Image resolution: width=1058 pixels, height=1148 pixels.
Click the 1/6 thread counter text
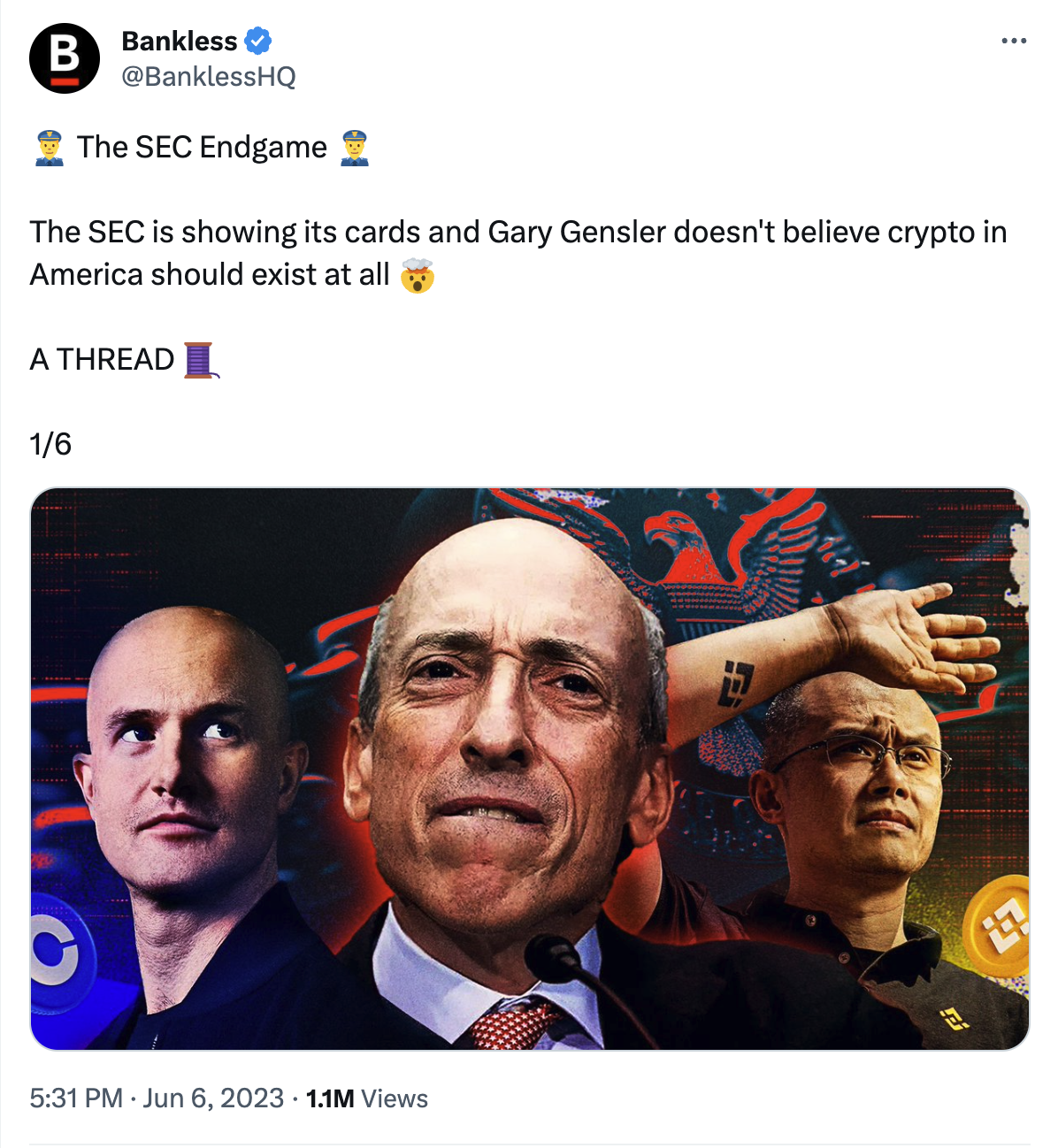tap(50, 444)
